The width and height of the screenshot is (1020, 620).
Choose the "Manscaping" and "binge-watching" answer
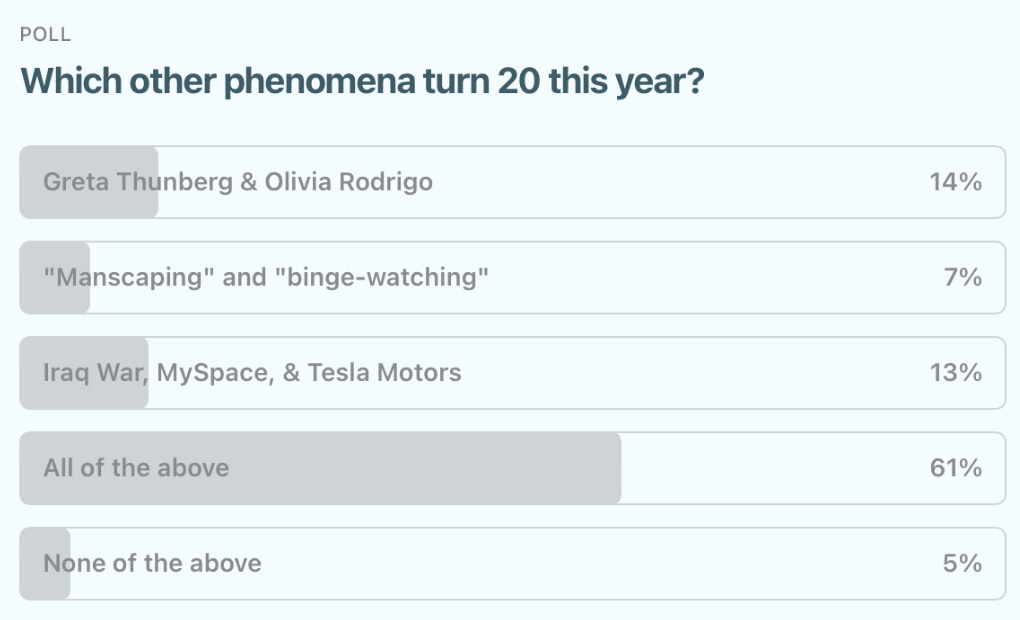point(513,278)
